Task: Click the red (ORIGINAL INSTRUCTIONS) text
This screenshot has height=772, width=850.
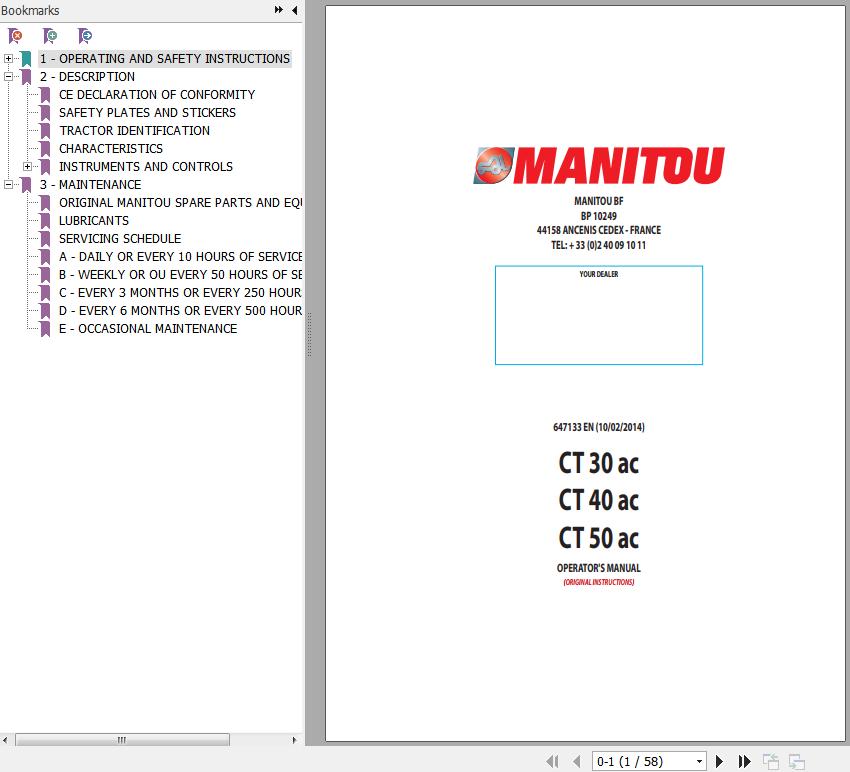Action: [x=599, y=582]
